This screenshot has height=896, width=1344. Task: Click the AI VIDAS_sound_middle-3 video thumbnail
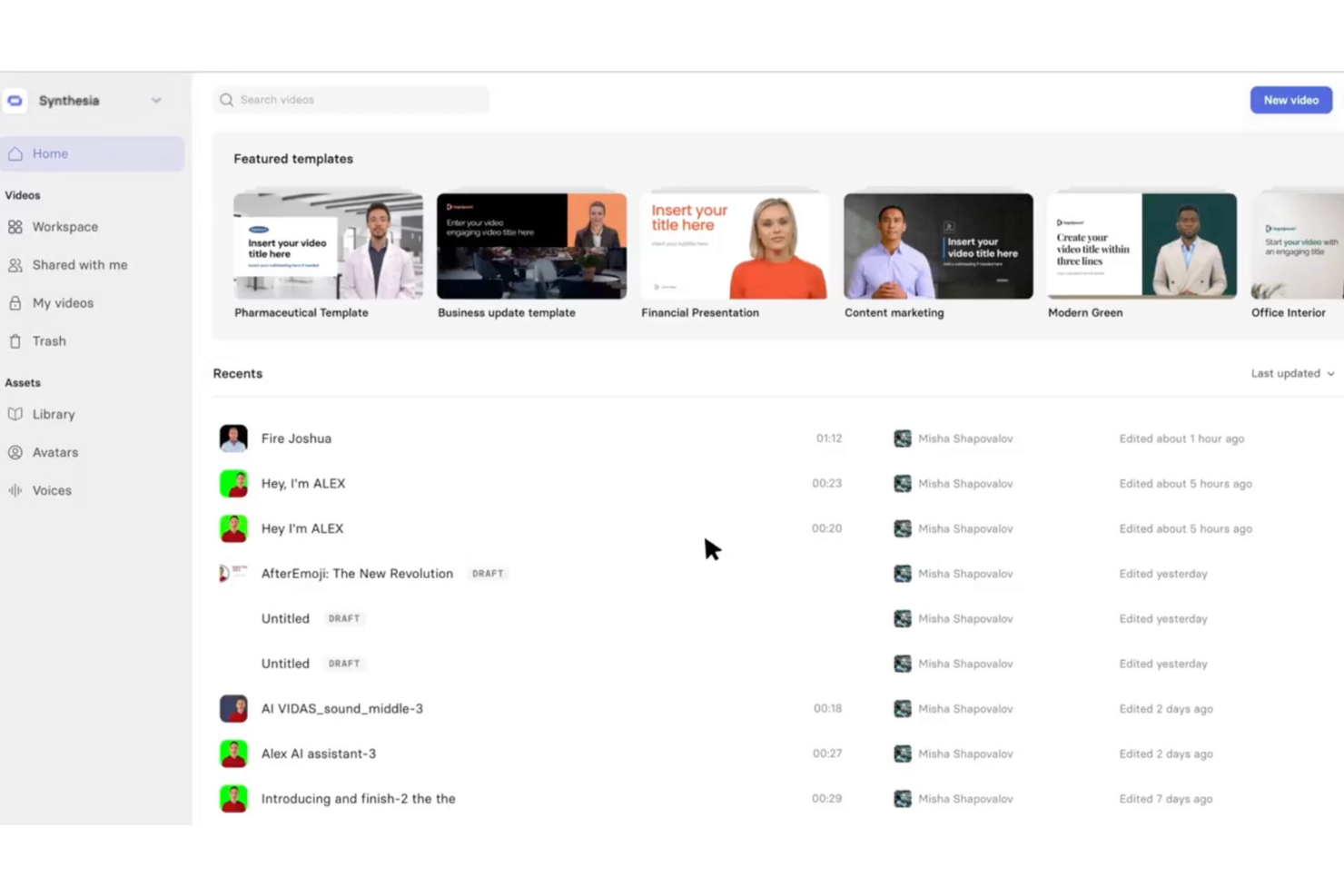pyautogui.click(x=233, y=709)
